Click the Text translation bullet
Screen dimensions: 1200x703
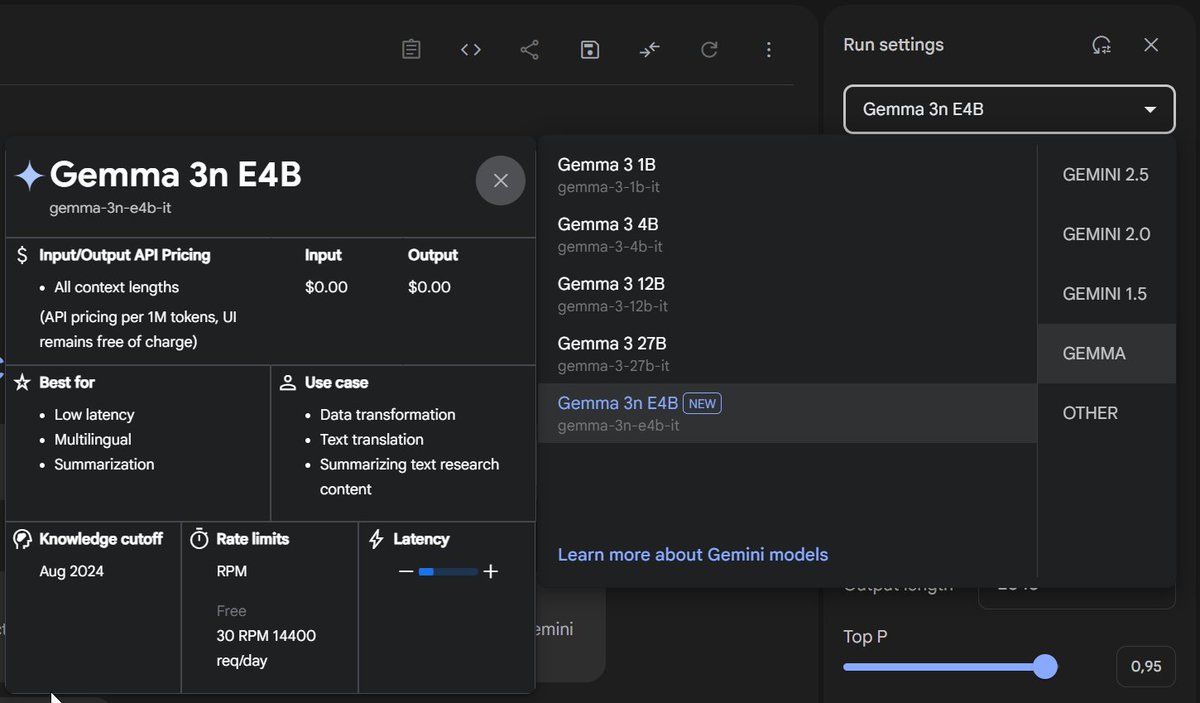[x=372, y=440]
